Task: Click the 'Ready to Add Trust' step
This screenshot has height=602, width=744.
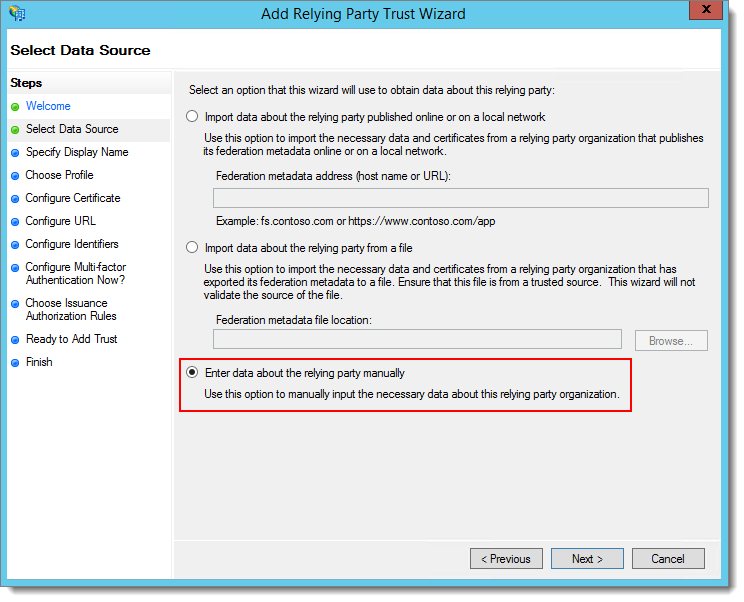Action: point(71,339)
